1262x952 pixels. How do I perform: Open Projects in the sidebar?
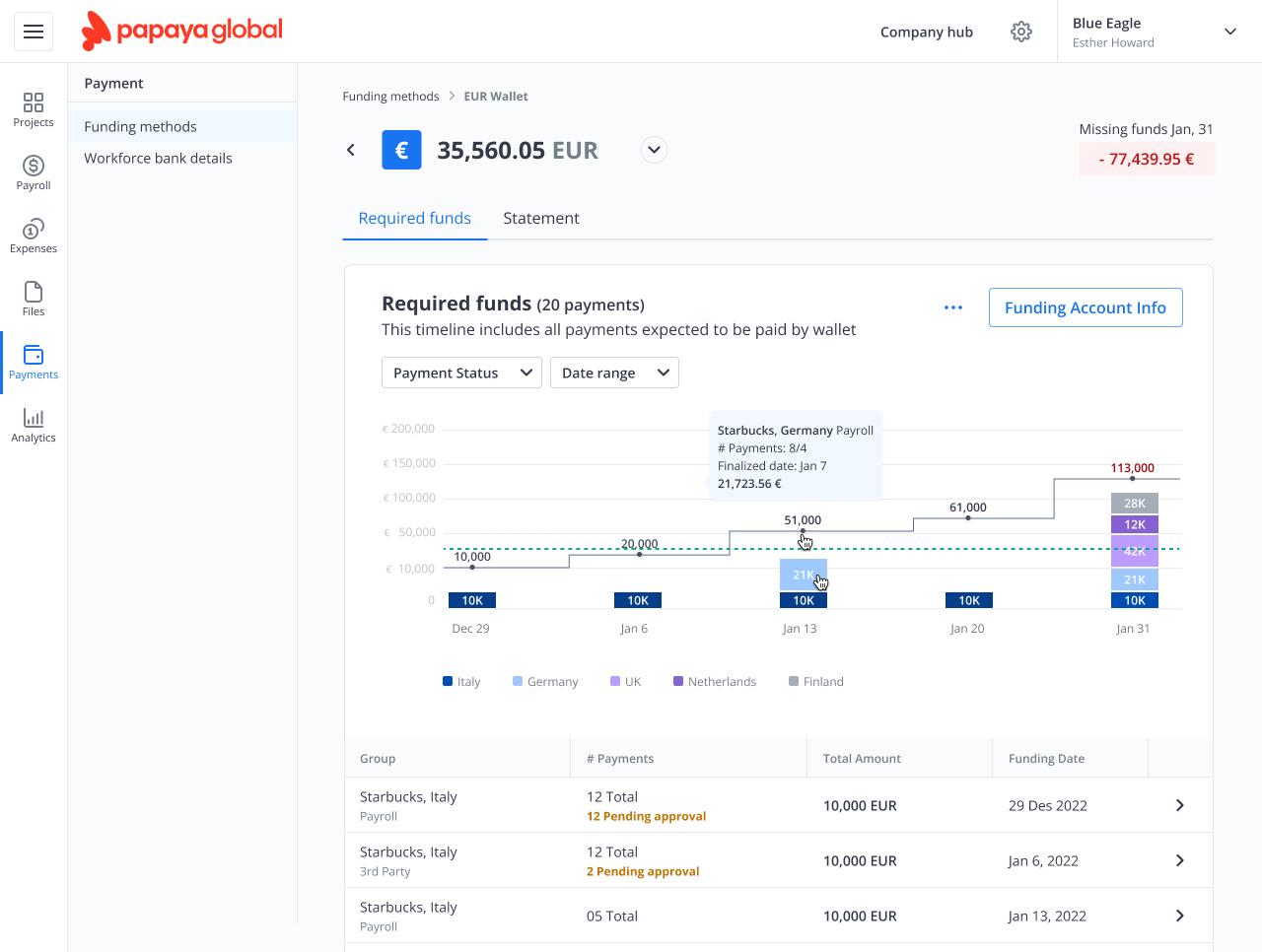pos(34,109)
